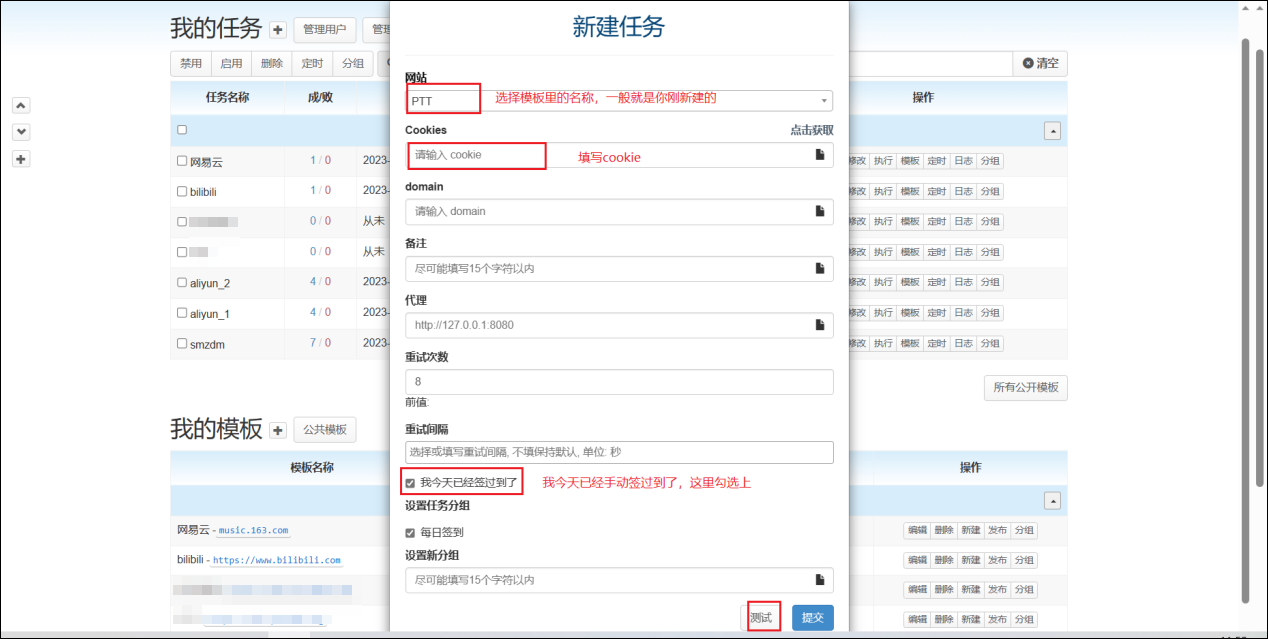This screenshot has width=1268, height=639.
Task: Click the file icon in 代理 field
Action: (819, 325)
